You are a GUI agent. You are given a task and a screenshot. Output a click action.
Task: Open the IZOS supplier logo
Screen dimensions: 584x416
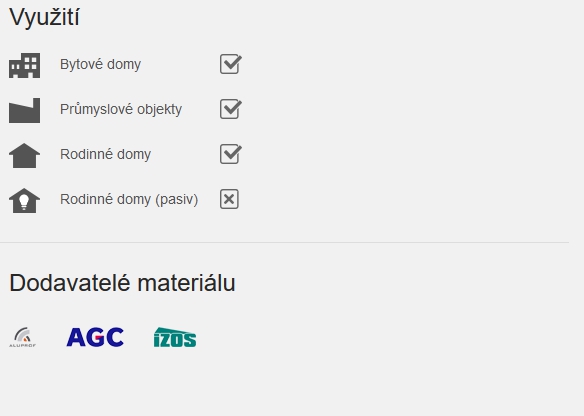[175, 337]
